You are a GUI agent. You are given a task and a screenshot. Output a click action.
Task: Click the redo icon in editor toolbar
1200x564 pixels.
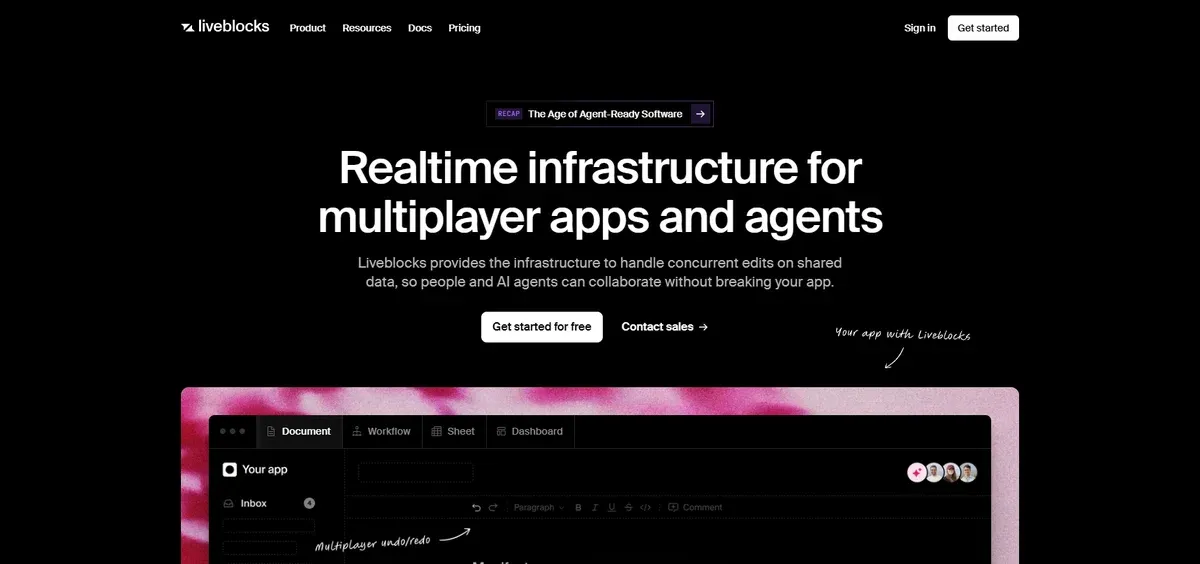point(493,507)
